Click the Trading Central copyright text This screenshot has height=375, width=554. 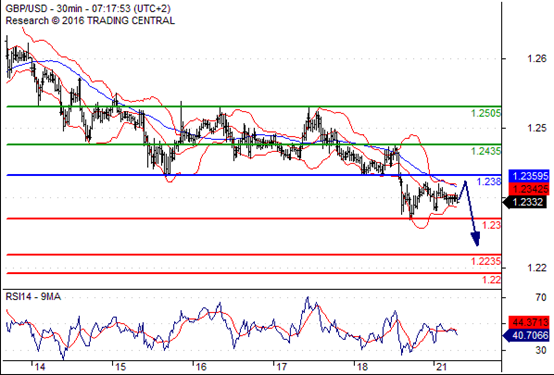pyautogui.click(x=90, y=20)
